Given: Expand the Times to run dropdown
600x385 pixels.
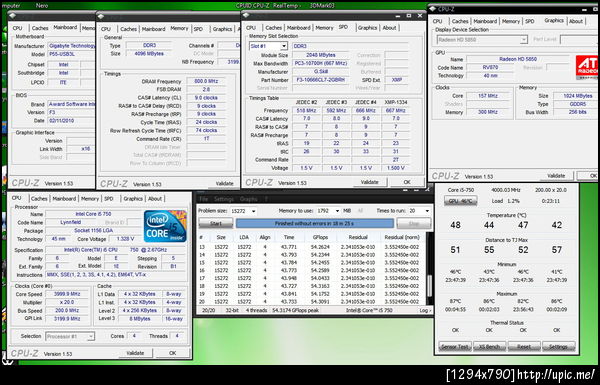Looking at the screenshot, I should (x=427, y=211).
